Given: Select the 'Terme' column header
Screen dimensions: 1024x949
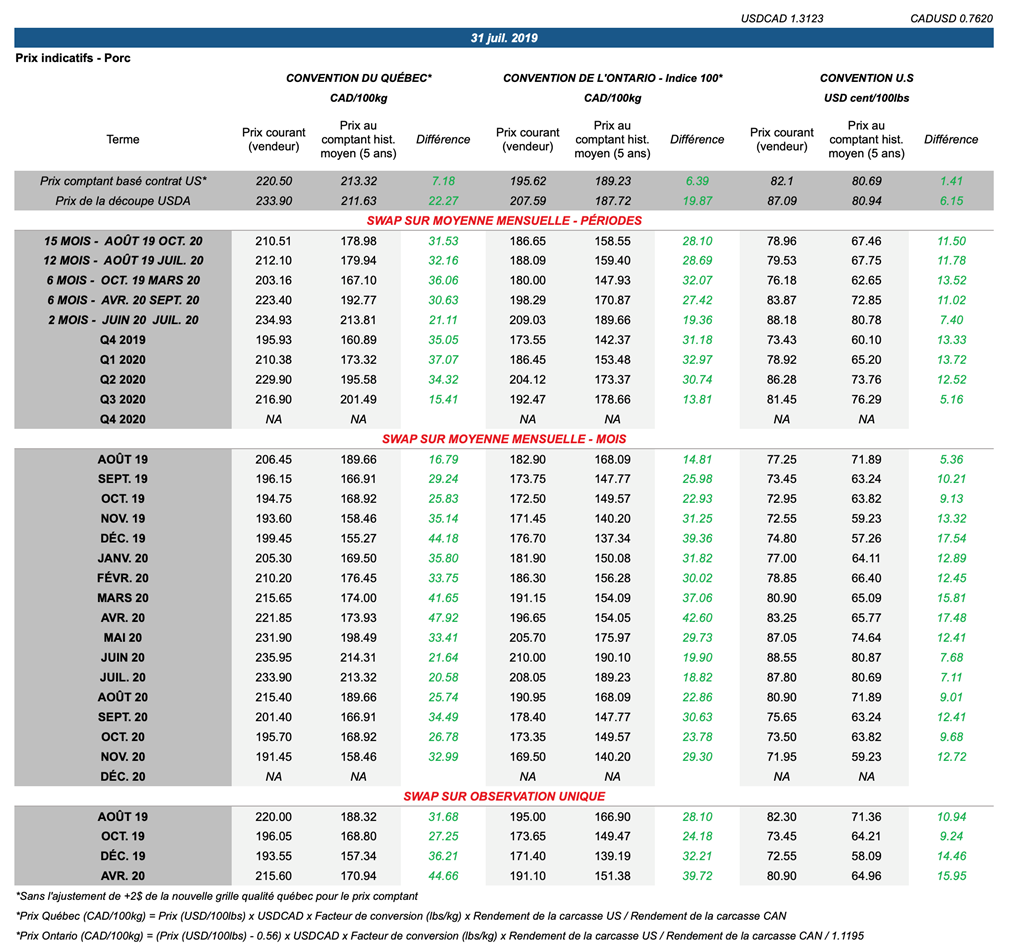Looking at the screenshot, I should point(123,140).
